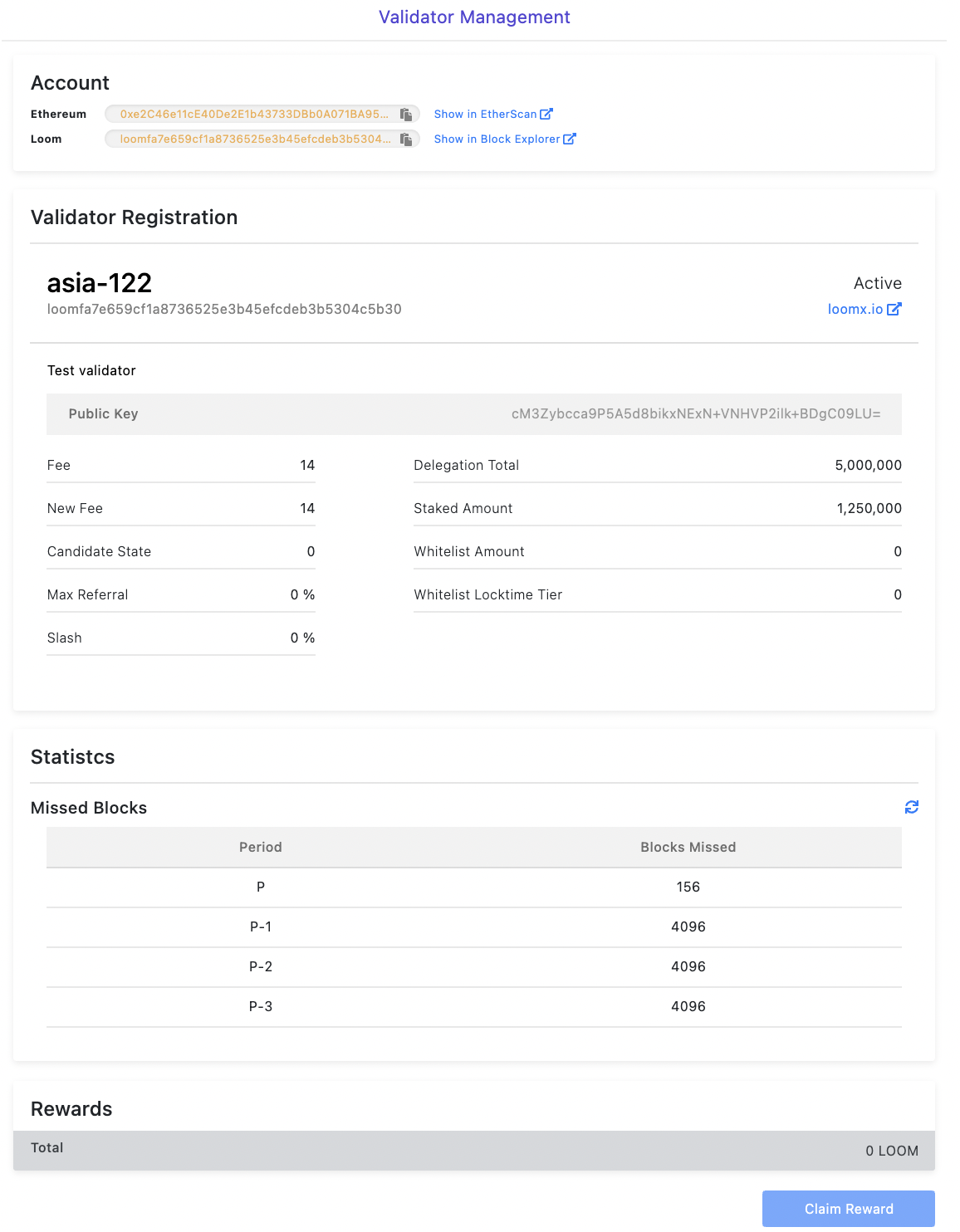The height and width of the screenshot is (1232, 960).
Task: Copy the Loom address using its copy icon
Action: point(406,139)
